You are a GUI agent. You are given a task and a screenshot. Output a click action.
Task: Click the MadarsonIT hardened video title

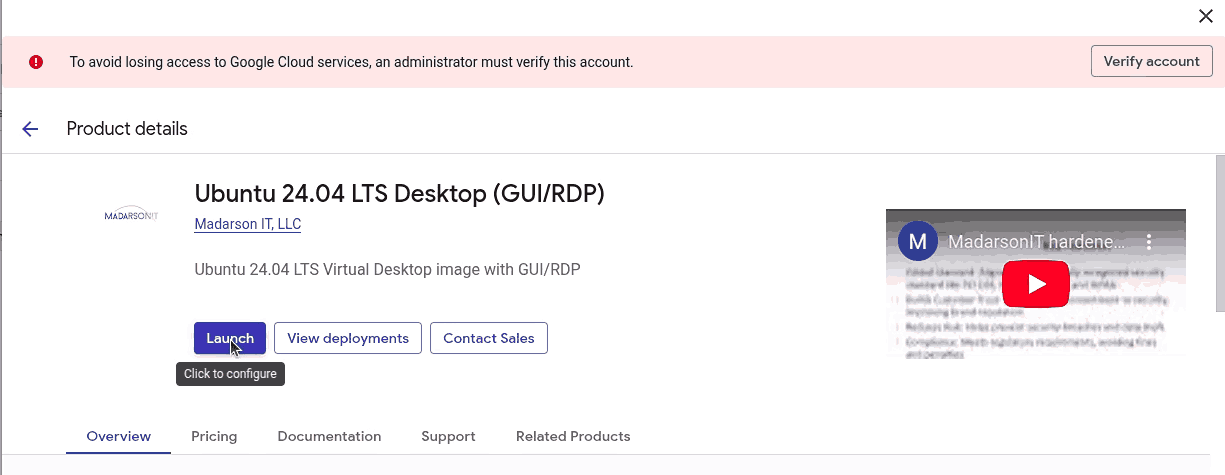point(1035,242)
